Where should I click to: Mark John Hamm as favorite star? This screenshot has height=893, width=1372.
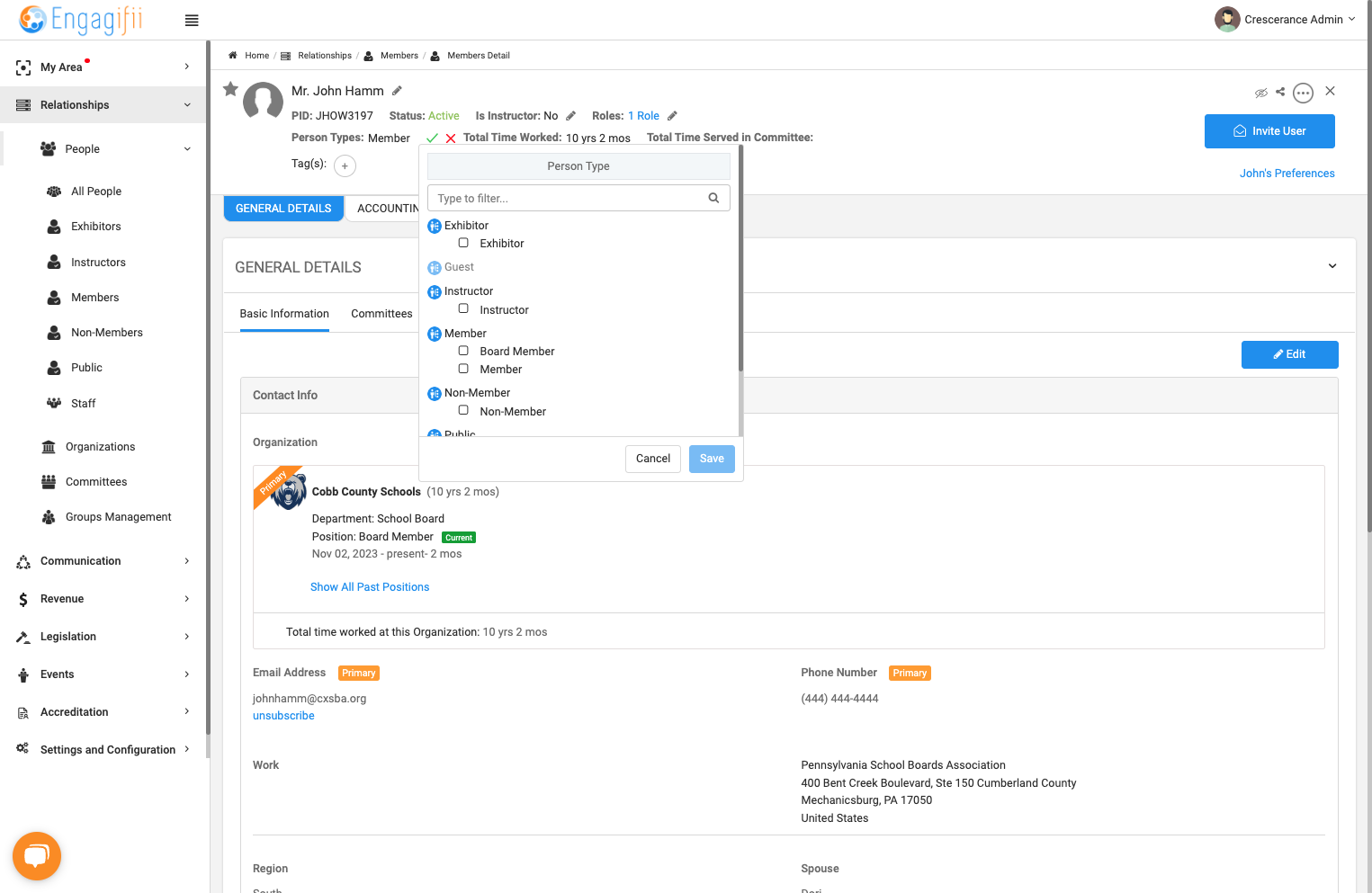pyautogui.click(x=231, y=89)
